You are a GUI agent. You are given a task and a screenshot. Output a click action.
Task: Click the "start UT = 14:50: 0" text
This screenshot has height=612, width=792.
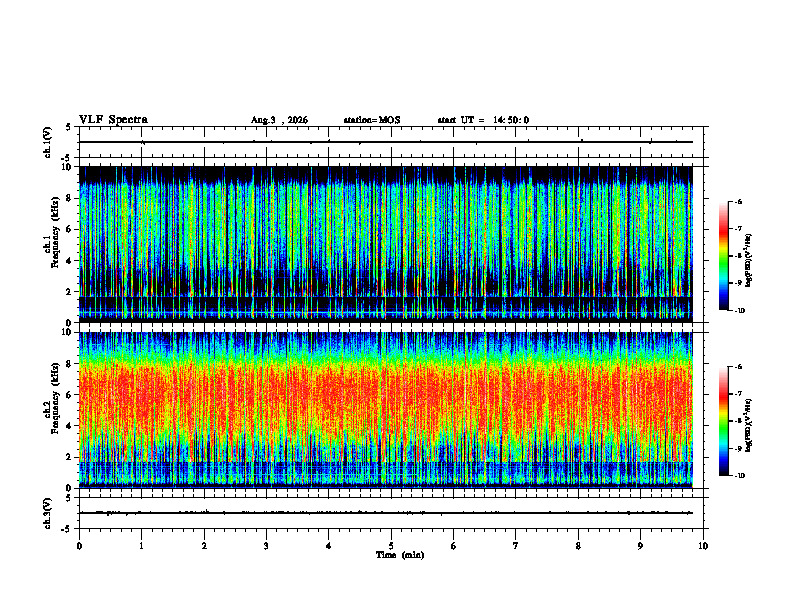click(x=483, y=120)
